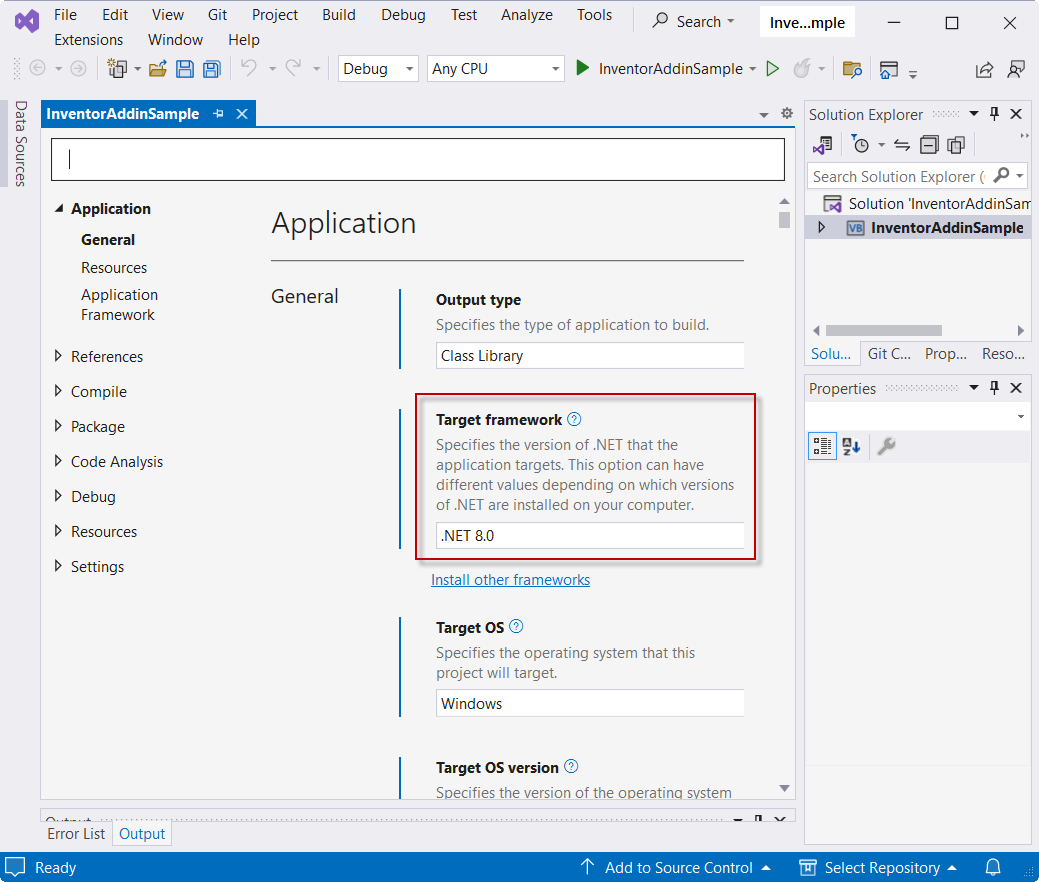Screen dimensions: 1039x882
Task: Open the properties page settings gear
Action: click(787, 113)
